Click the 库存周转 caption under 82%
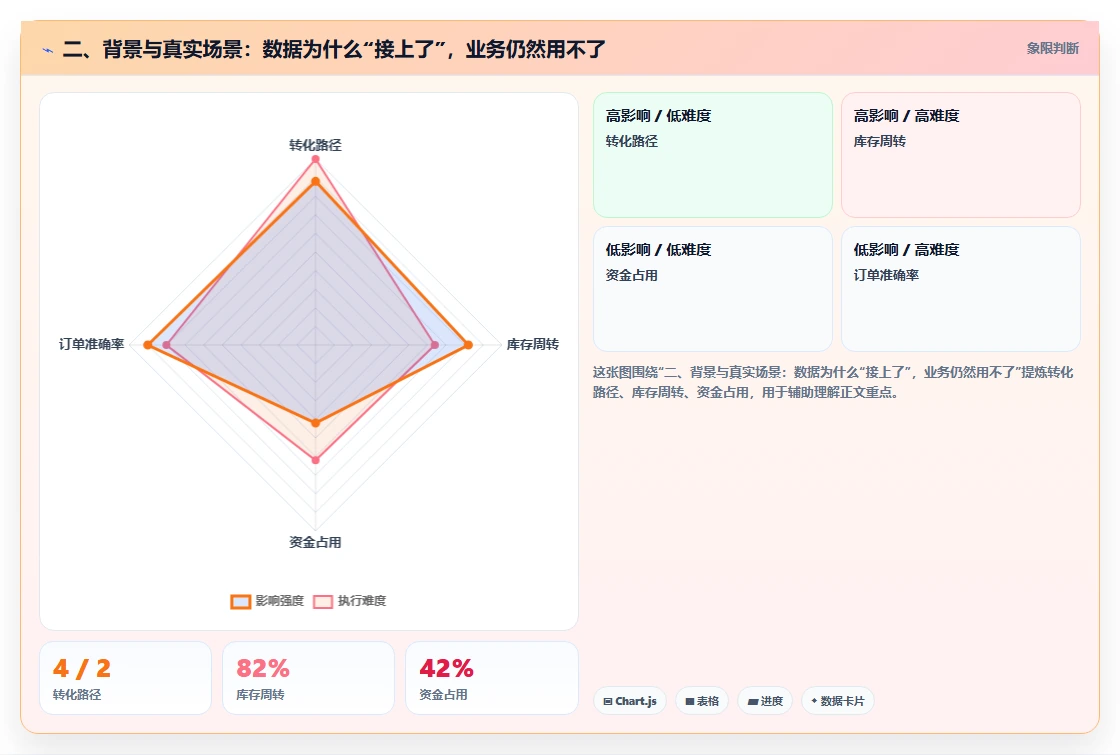 click(x=260, y=694)
